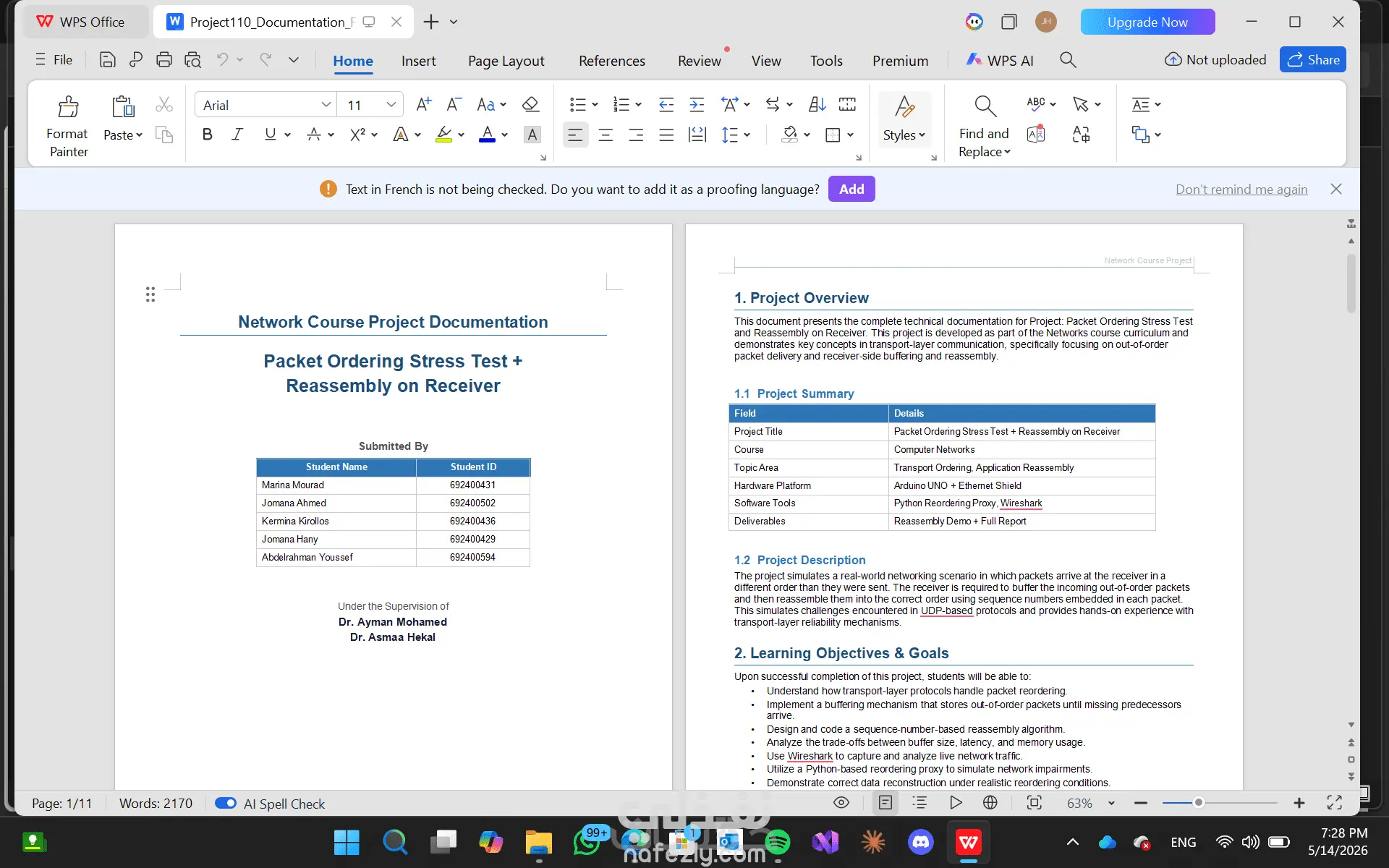Click the zoom slider handle
The width and height of the screenshot is (1389, 868).
1199,802
